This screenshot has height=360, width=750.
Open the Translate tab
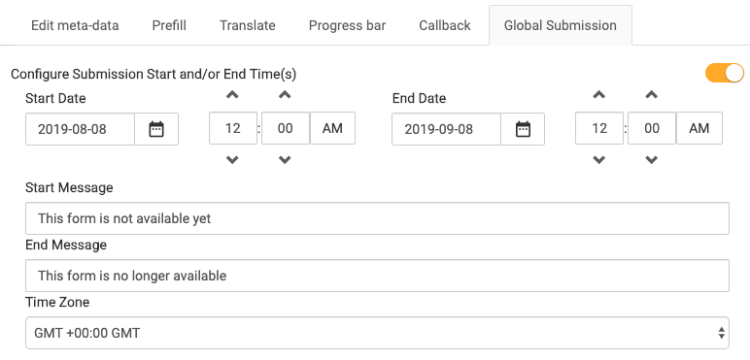coord(247,25)
